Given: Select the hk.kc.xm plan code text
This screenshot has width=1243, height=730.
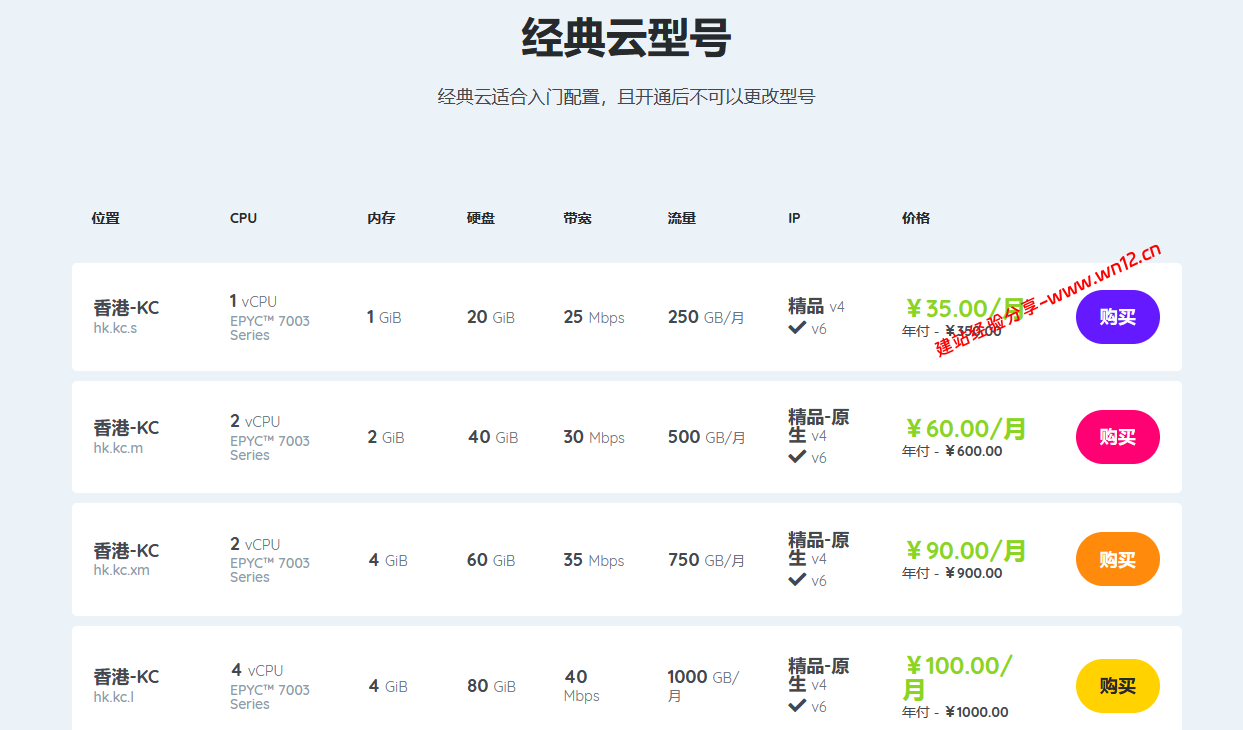Looking at the screenshot, I should click(x=121, y=570).
